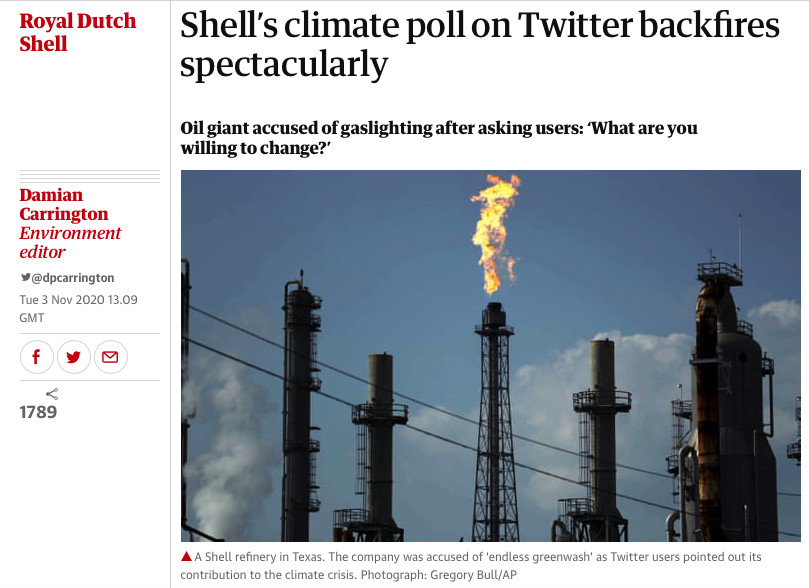809x588 pixels.
Task: Share the article via email icon
Action: (109, 357)
